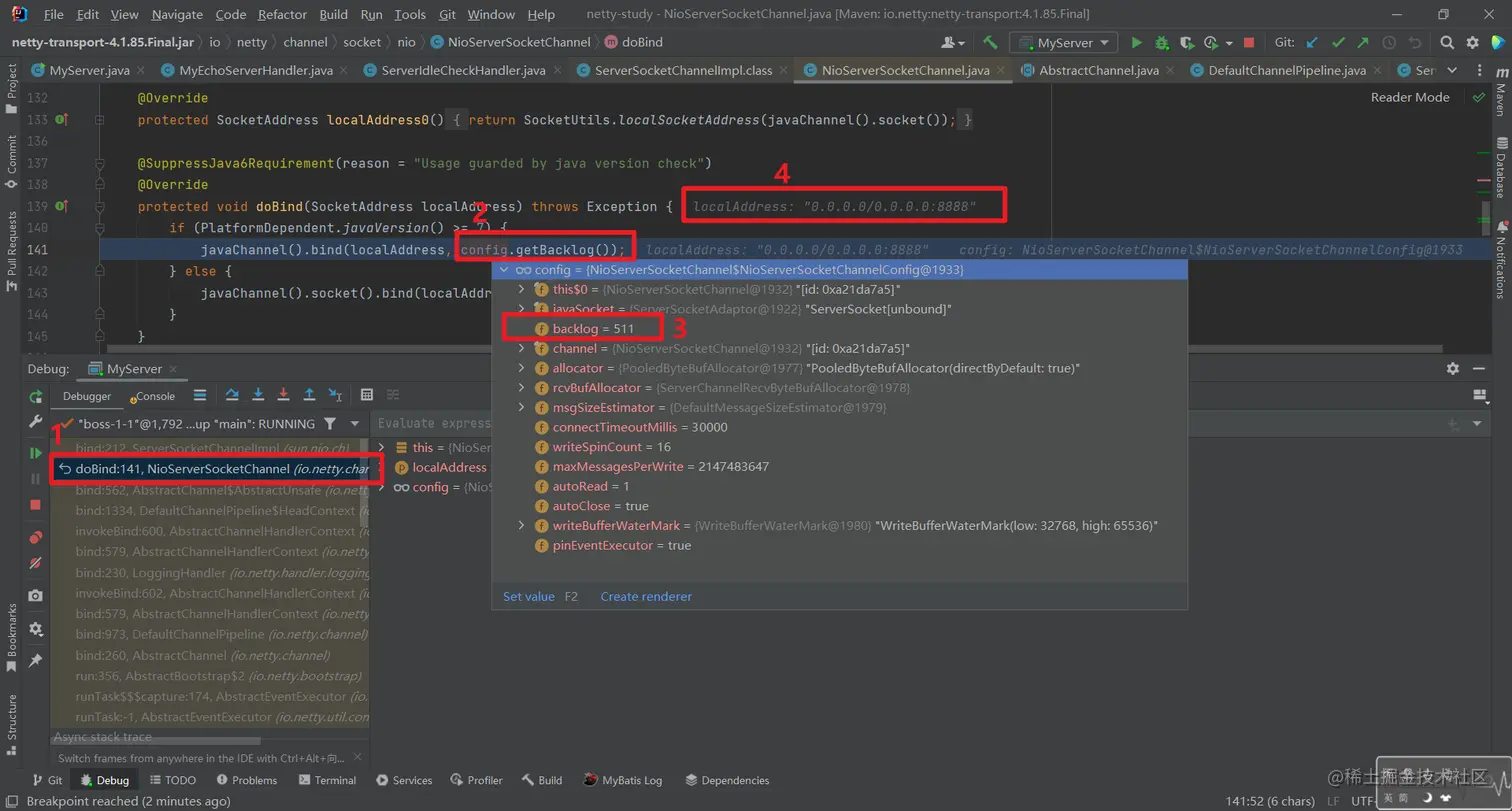Open the Build menu
Viewport: 1512px width, 811px height.
coord(334,15)
